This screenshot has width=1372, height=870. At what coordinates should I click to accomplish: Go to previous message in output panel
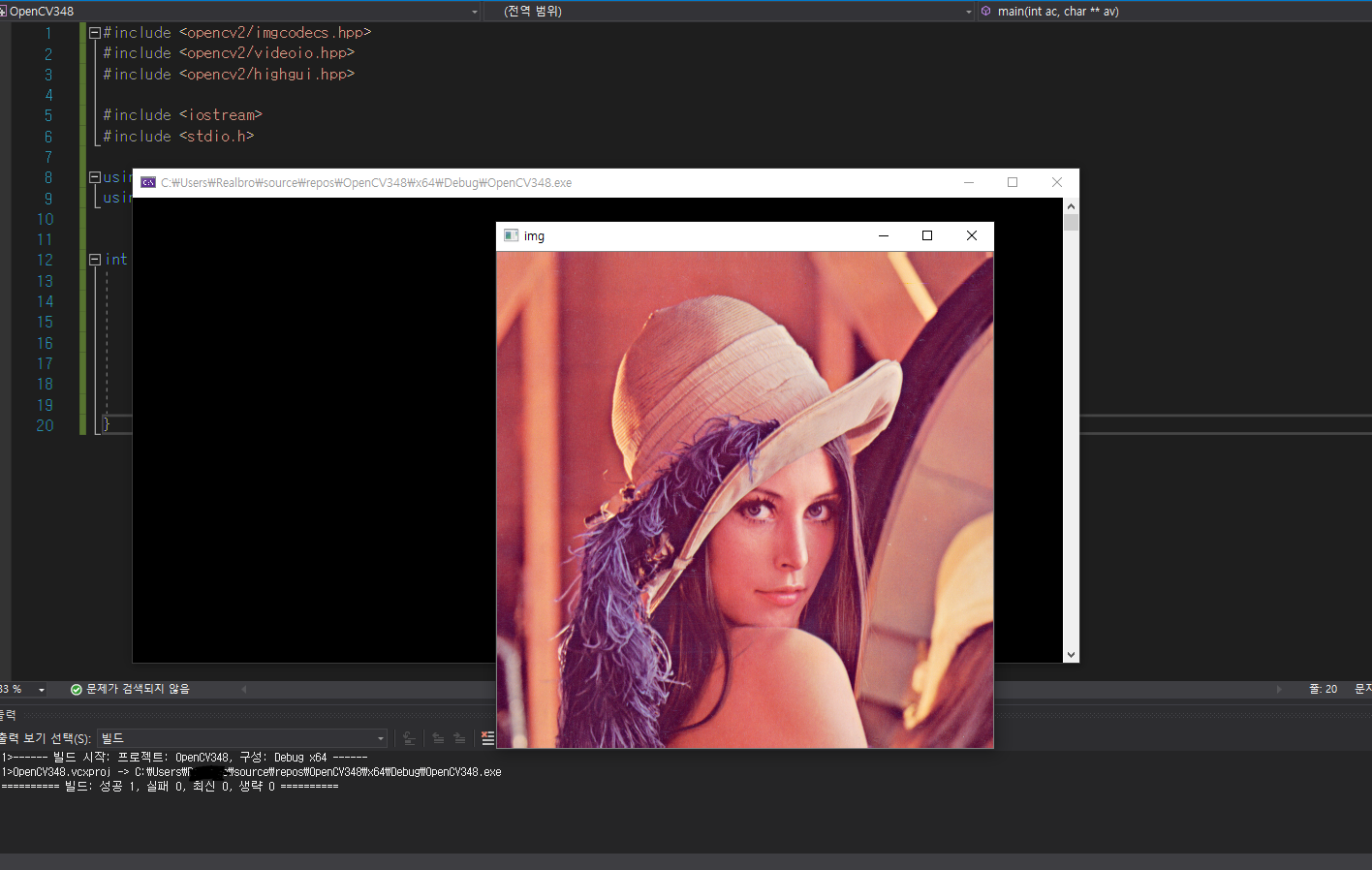pos(438,738)
